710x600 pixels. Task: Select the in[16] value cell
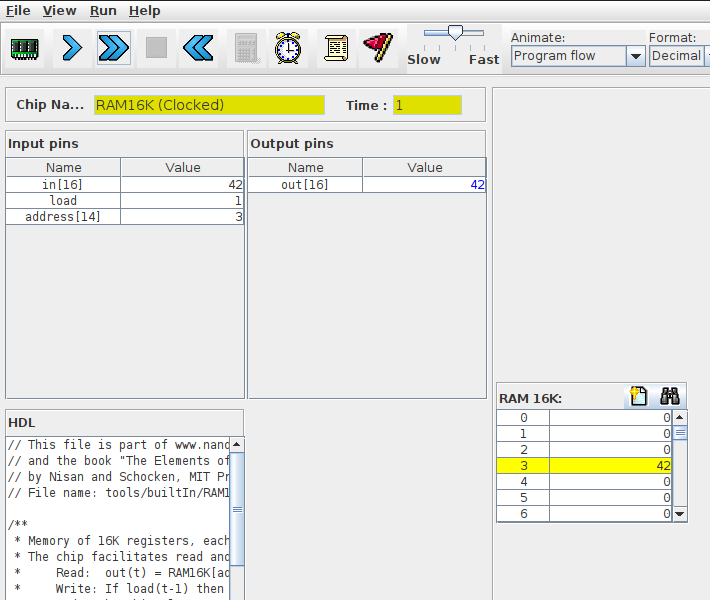coord(182,185)
